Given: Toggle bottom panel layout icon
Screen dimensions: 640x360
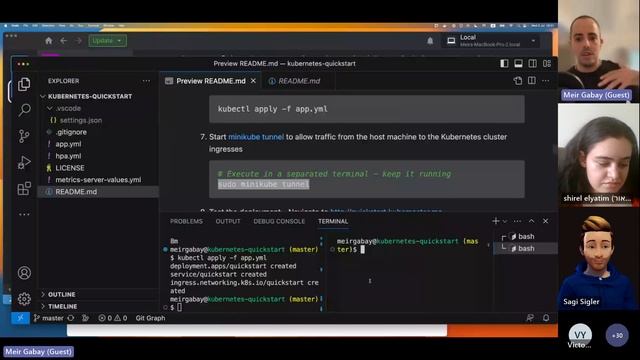Looking at the screenshot, I should [518, 63].
